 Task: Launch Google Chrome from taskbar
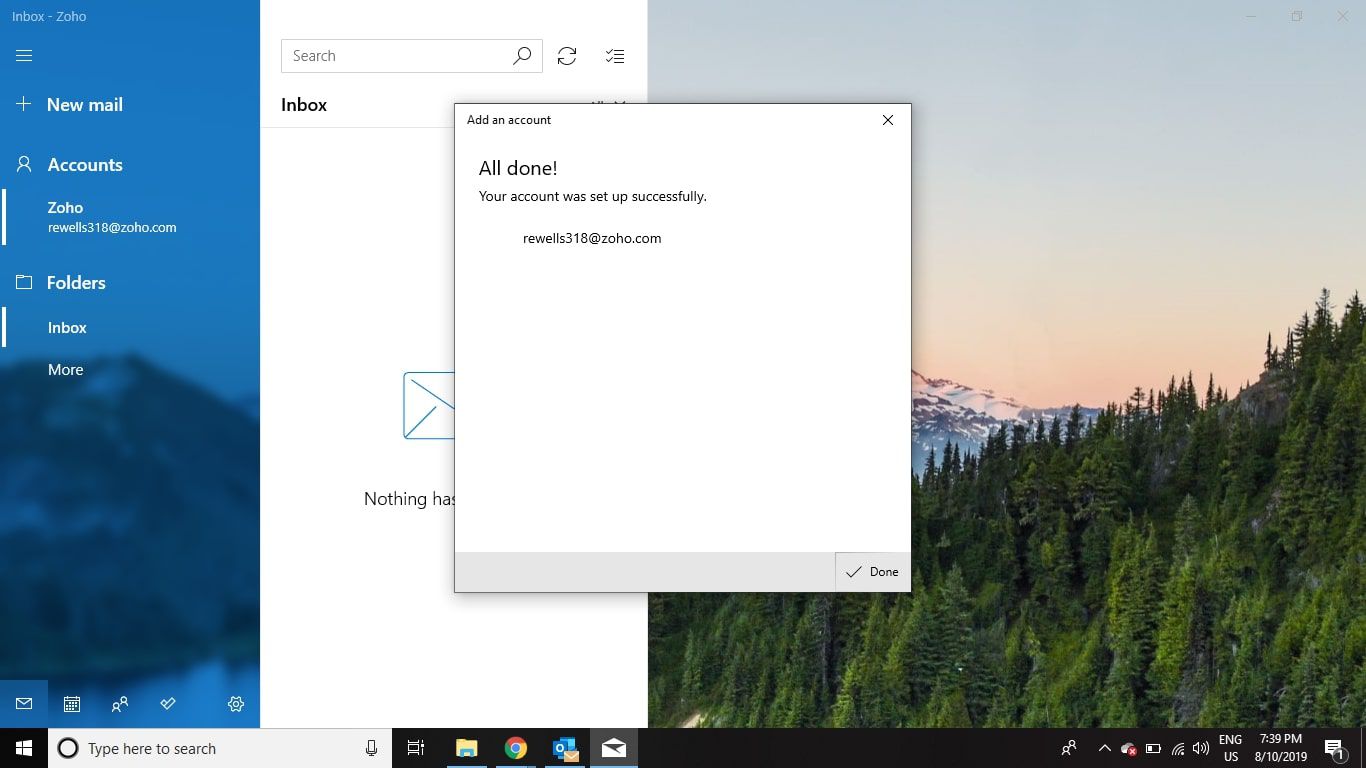click(516, 748)
